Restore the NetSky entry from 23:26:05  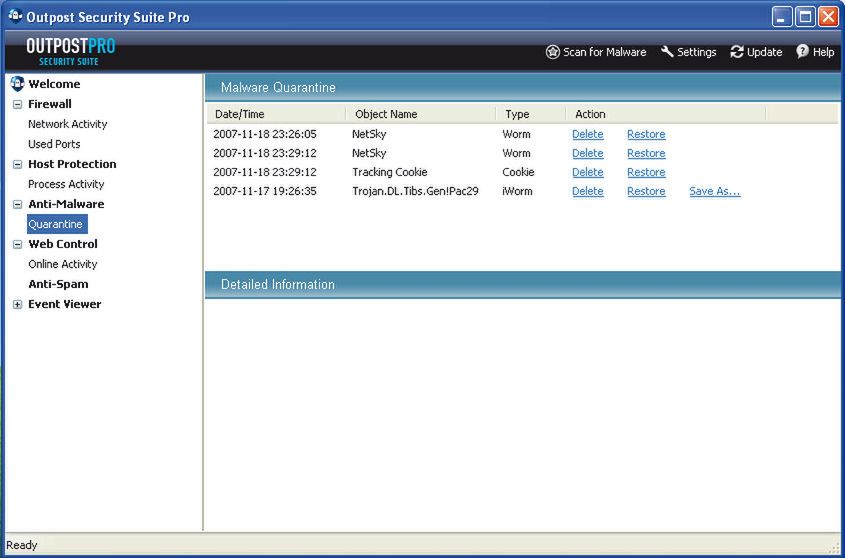pyautogui.click(x=646, y=134)
